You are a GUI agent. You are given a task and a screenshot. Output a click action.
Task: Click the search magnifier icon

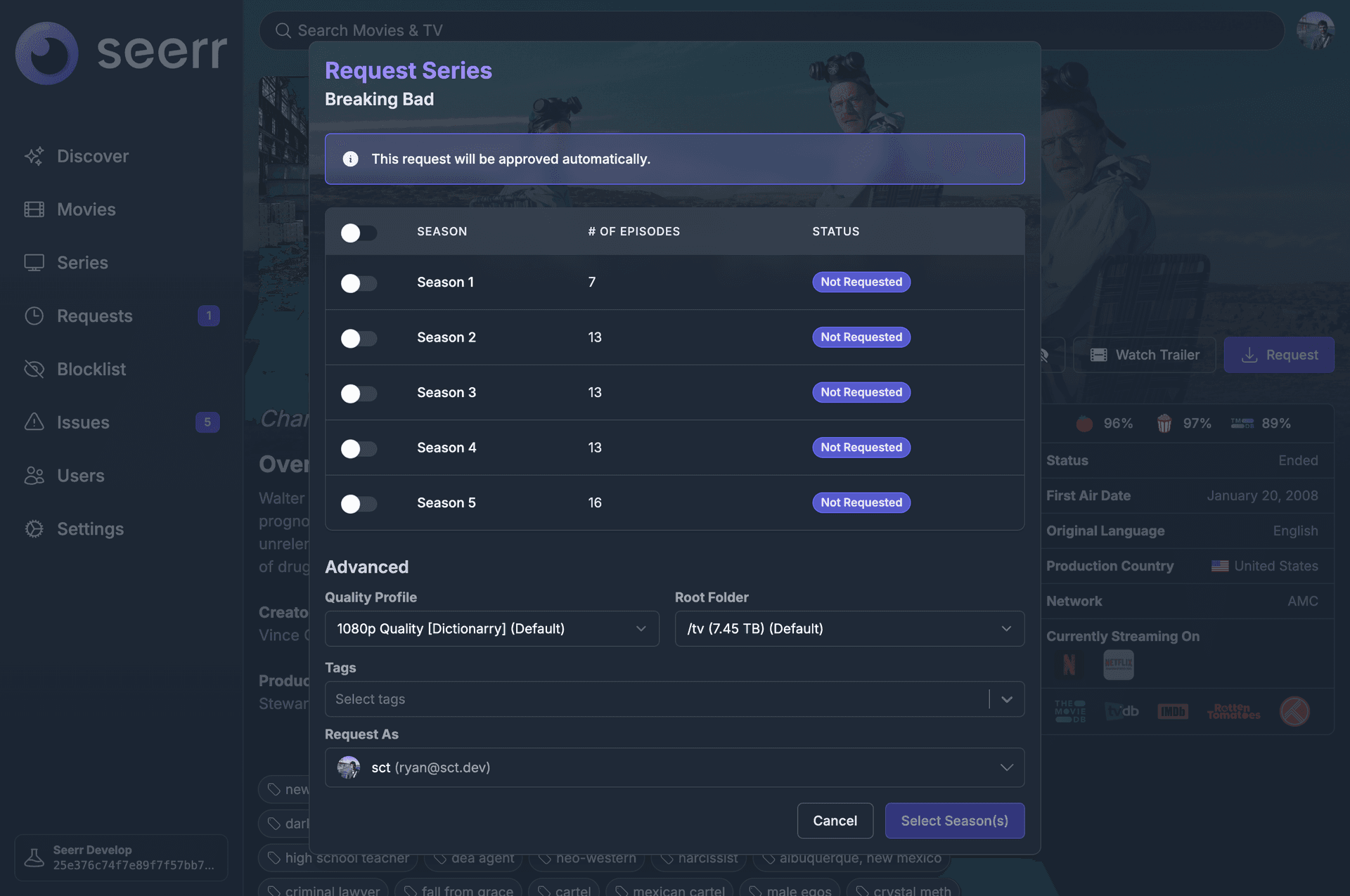[x=283, y=30]
